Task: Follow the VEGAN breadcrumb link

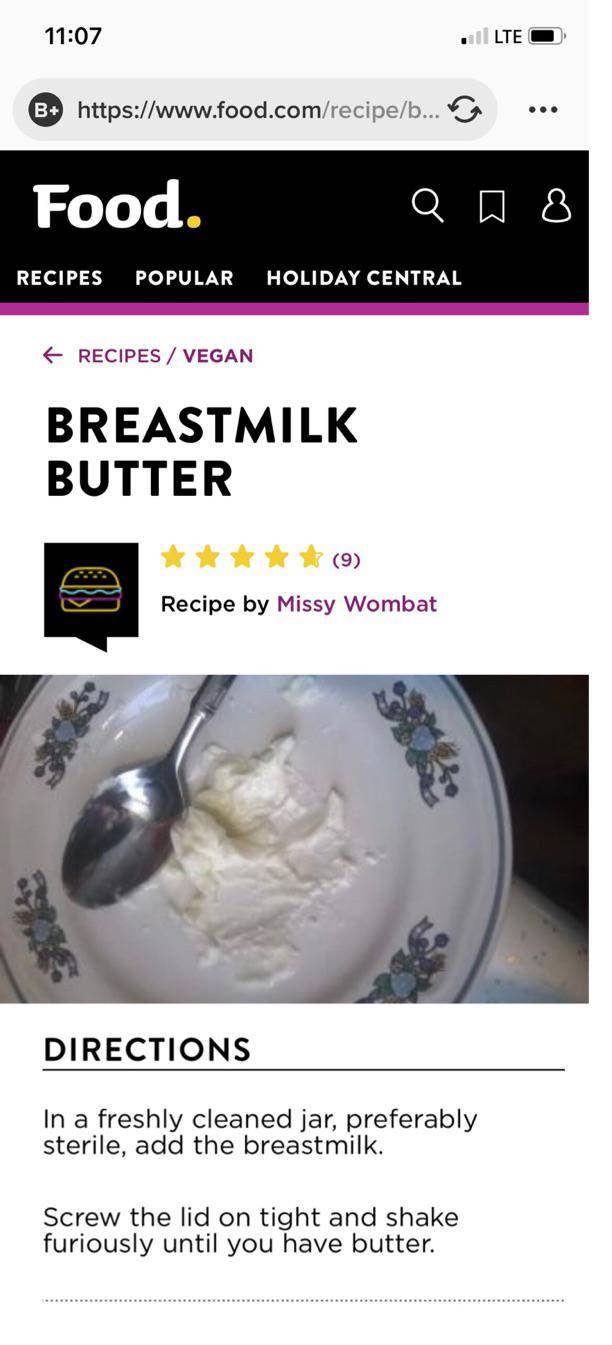Action: coord(218,356)
